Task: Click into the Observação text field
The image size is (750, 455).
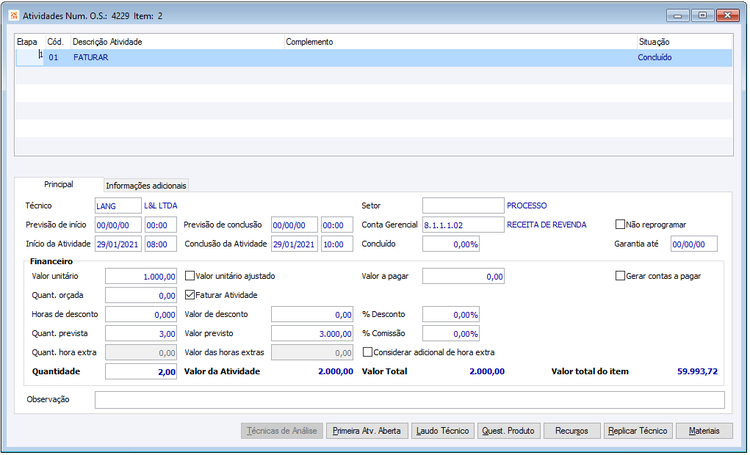Action: point(409,400)
